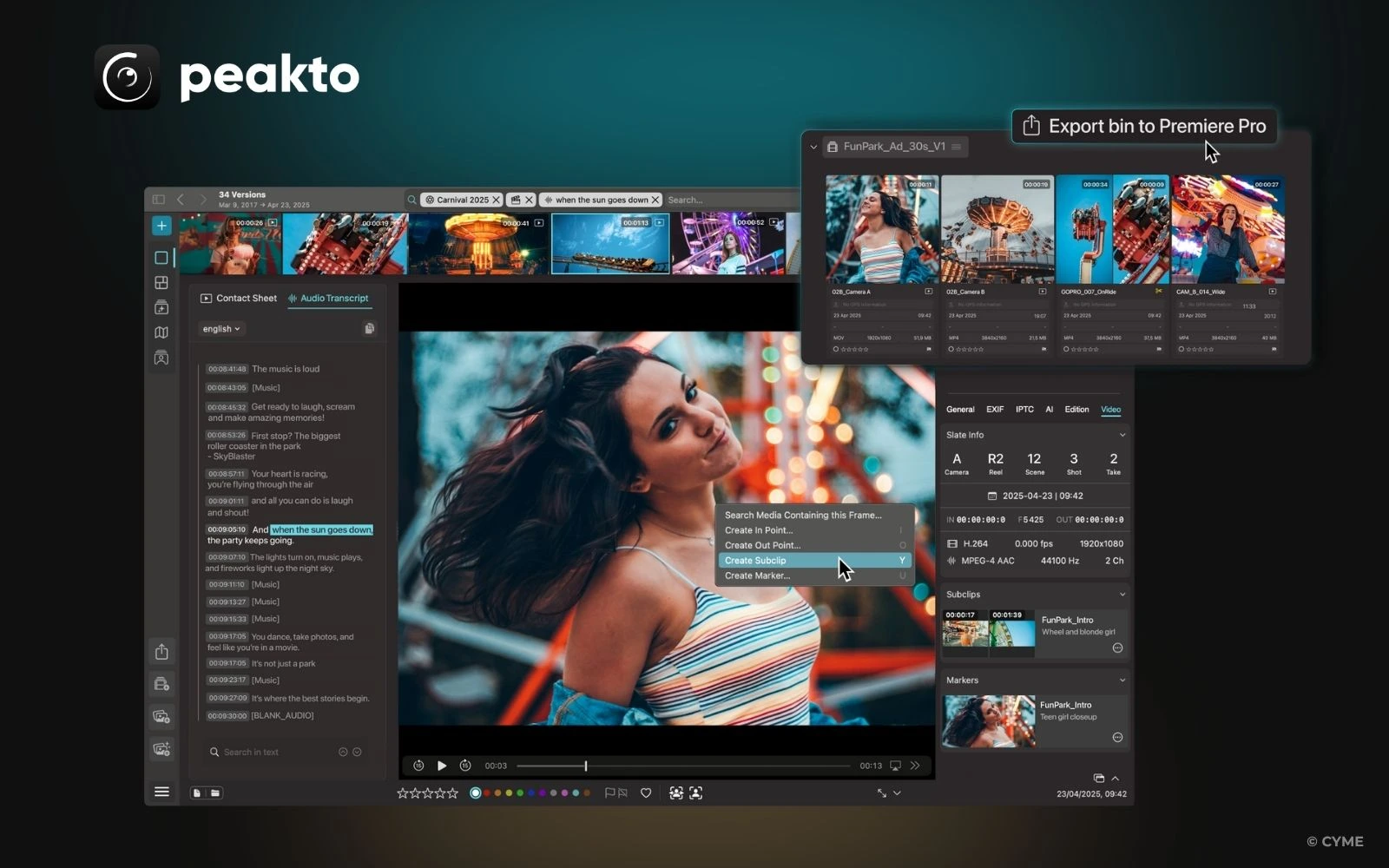Toggle the reject flag icon beside the pick flag

point(622,792)
